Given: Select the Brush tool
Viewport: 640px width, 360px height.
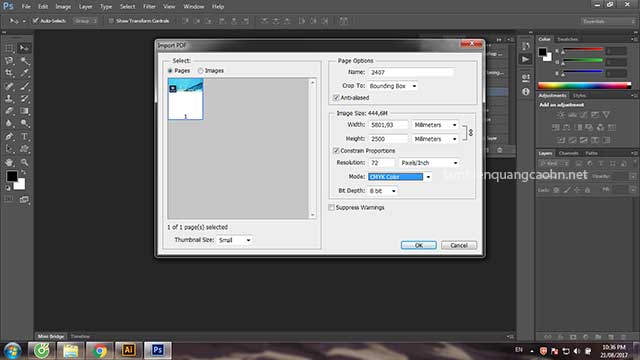Looking at the screenshot, I should [x=24, y=86].
